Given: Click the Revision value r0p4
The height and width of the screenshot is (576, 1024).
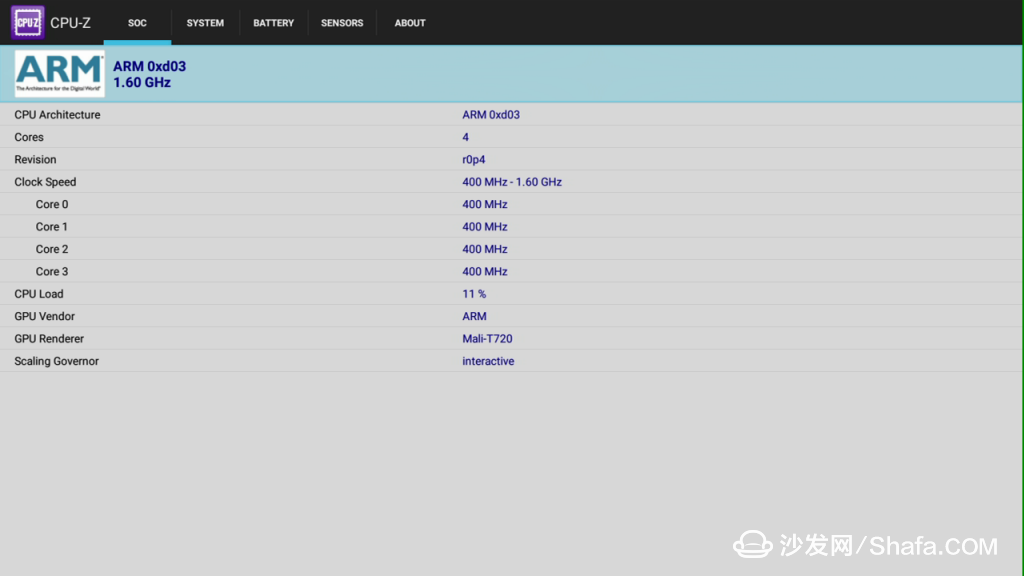Looking at the screenshot, I should pos(473,159).
